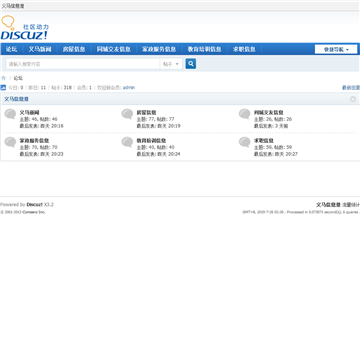Click the 最新回复 link at right
The height and width of the screenshot is (360, 360).
click(351, 87)
